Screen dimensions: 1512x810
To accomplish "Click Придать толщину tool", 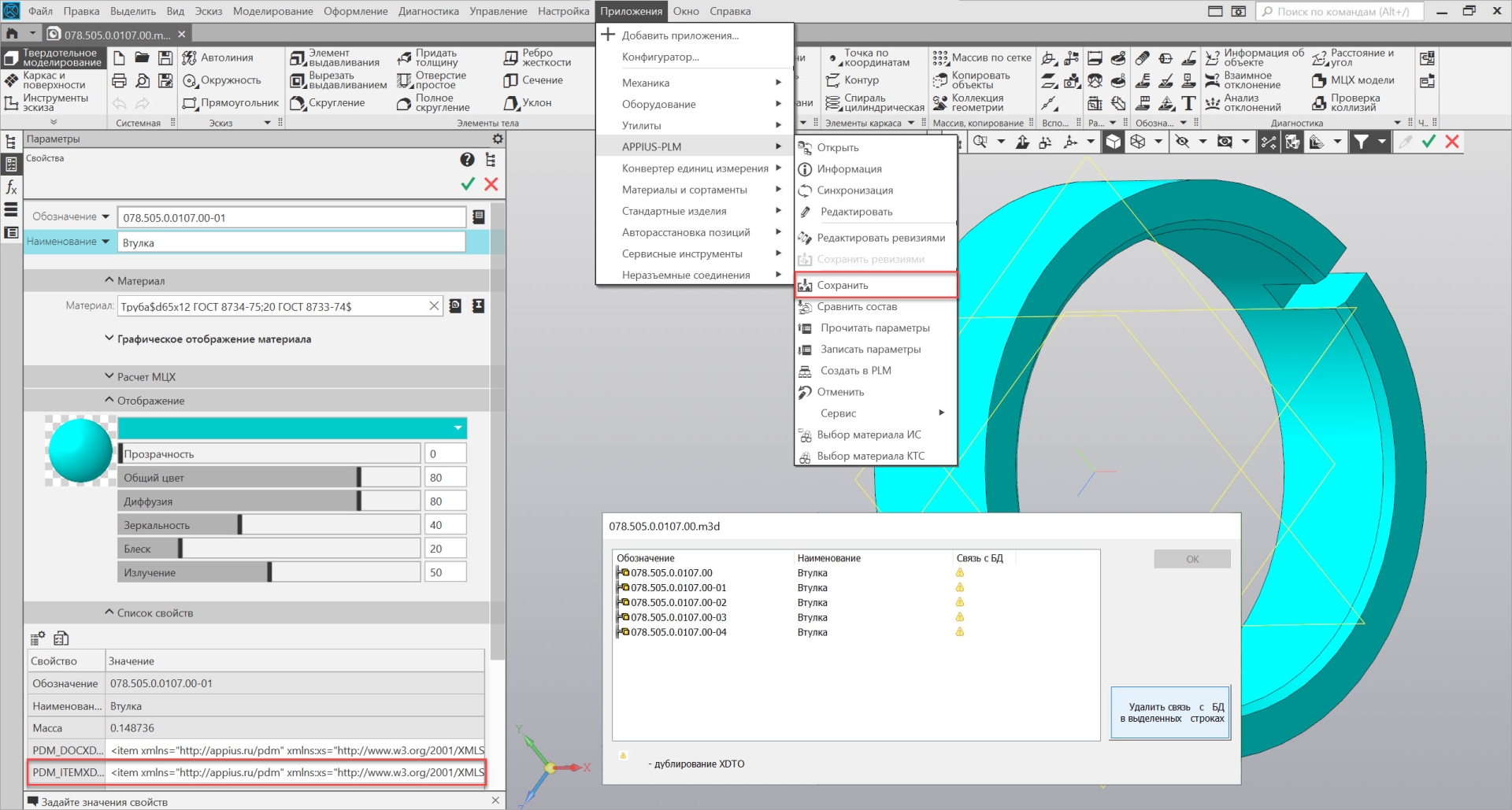I will click(x=428, y=57).
